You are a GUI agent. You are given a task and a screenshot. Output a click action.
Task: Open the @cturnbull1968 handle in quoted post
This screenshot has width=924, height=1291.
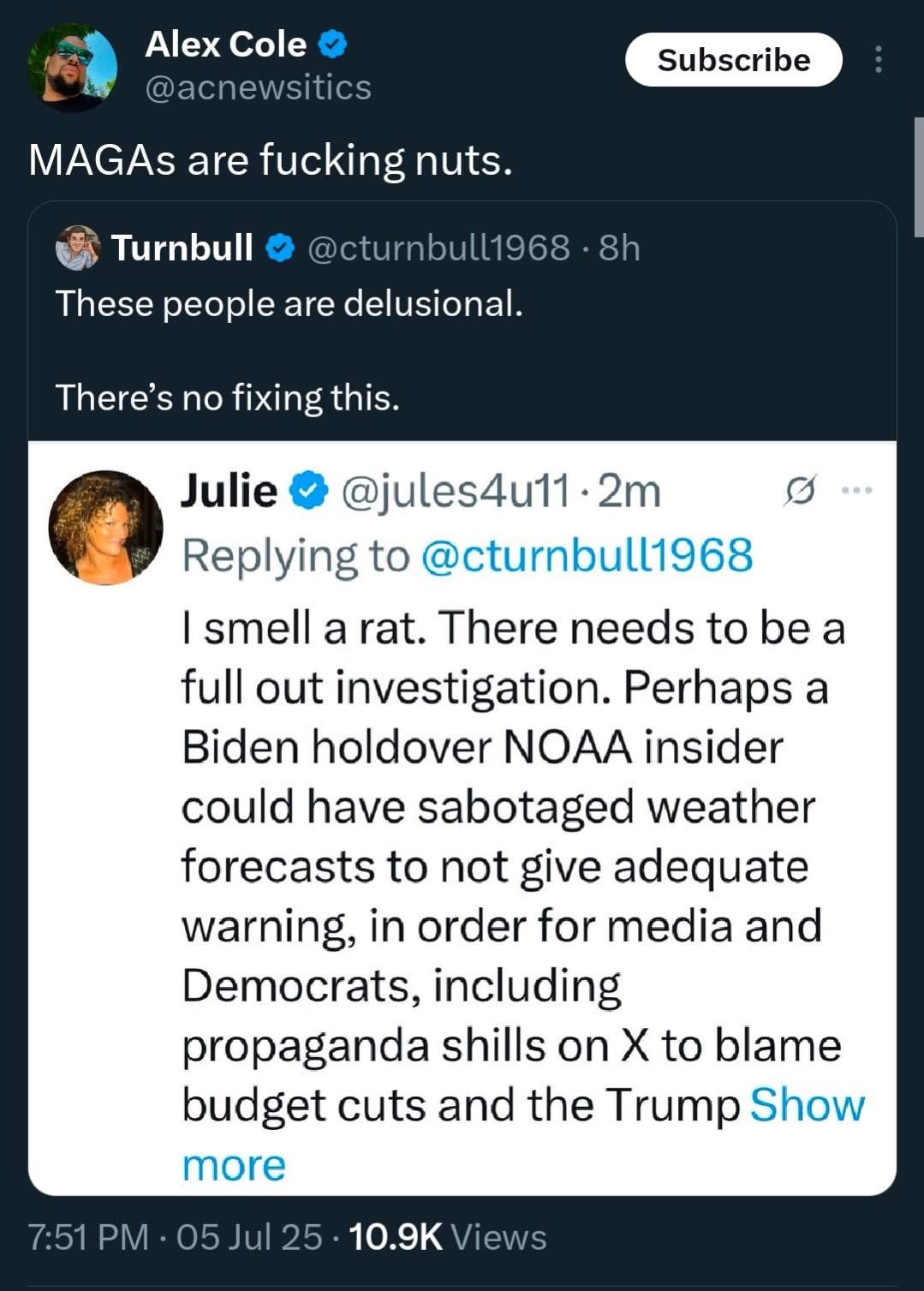438,248
